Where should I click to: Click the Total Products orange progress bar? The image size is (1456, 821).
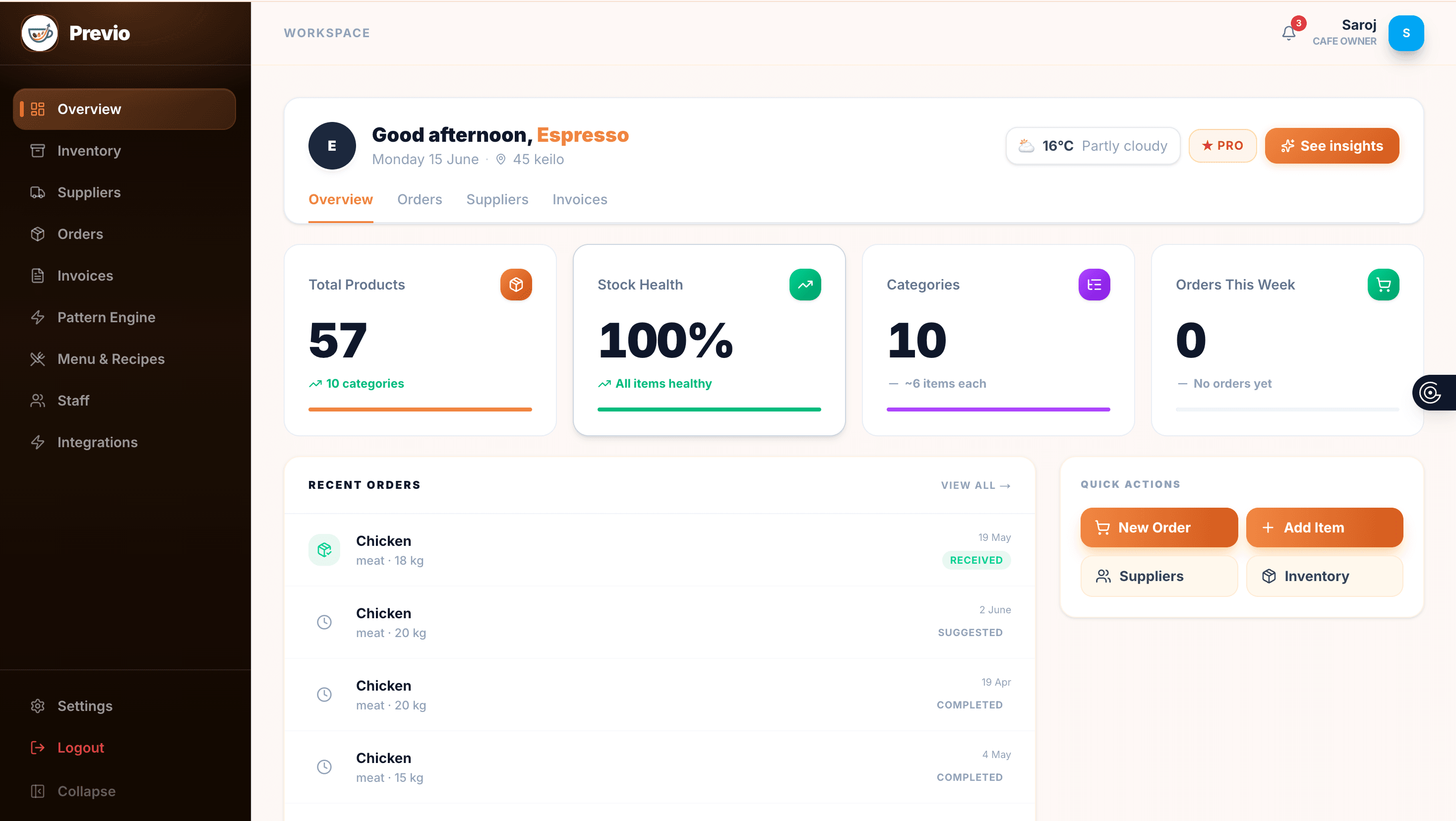coord(420,410)
